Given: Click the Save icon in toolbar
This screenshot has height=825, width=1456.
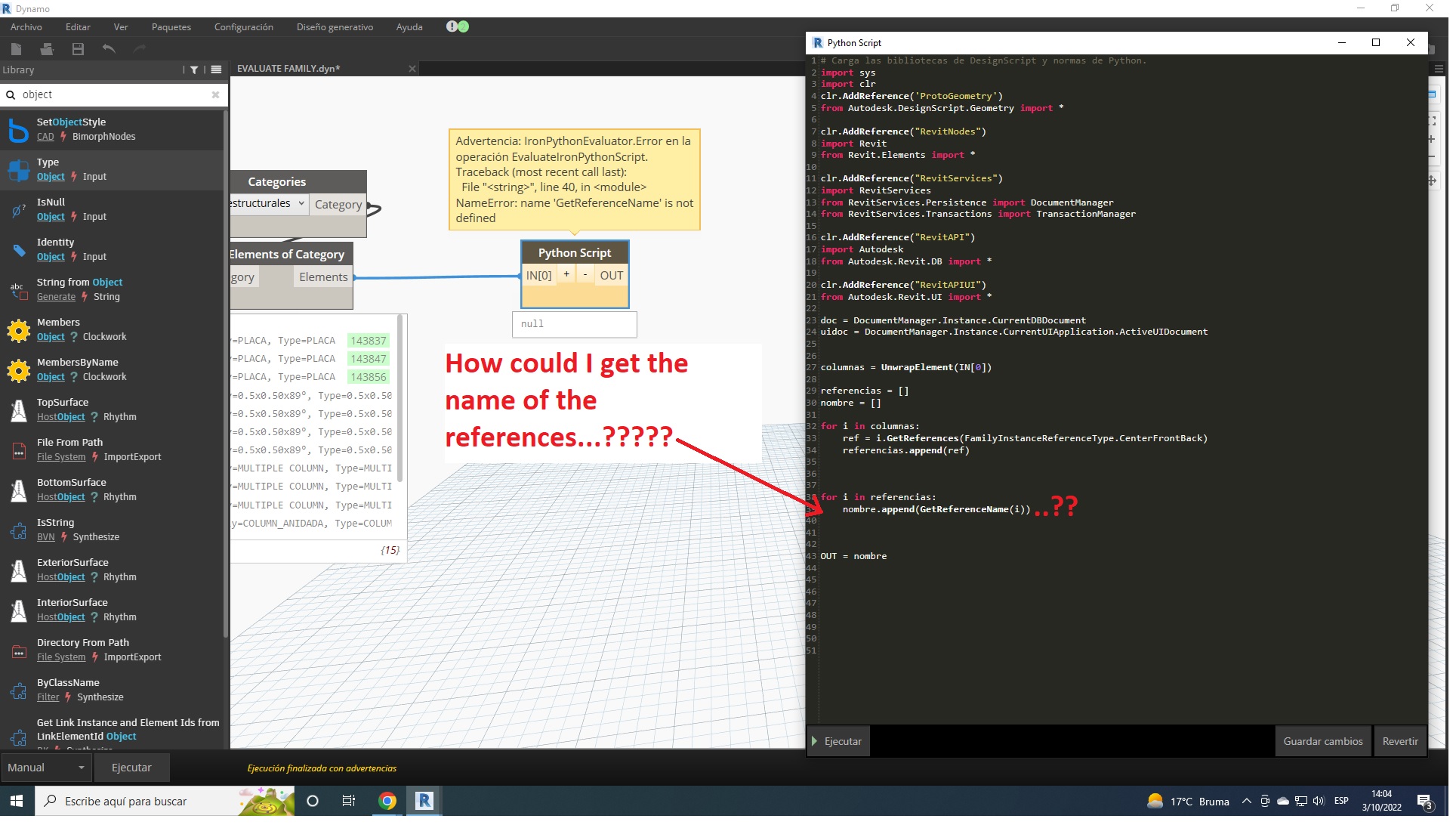Looking at the screenshot, I should [78, 49].
